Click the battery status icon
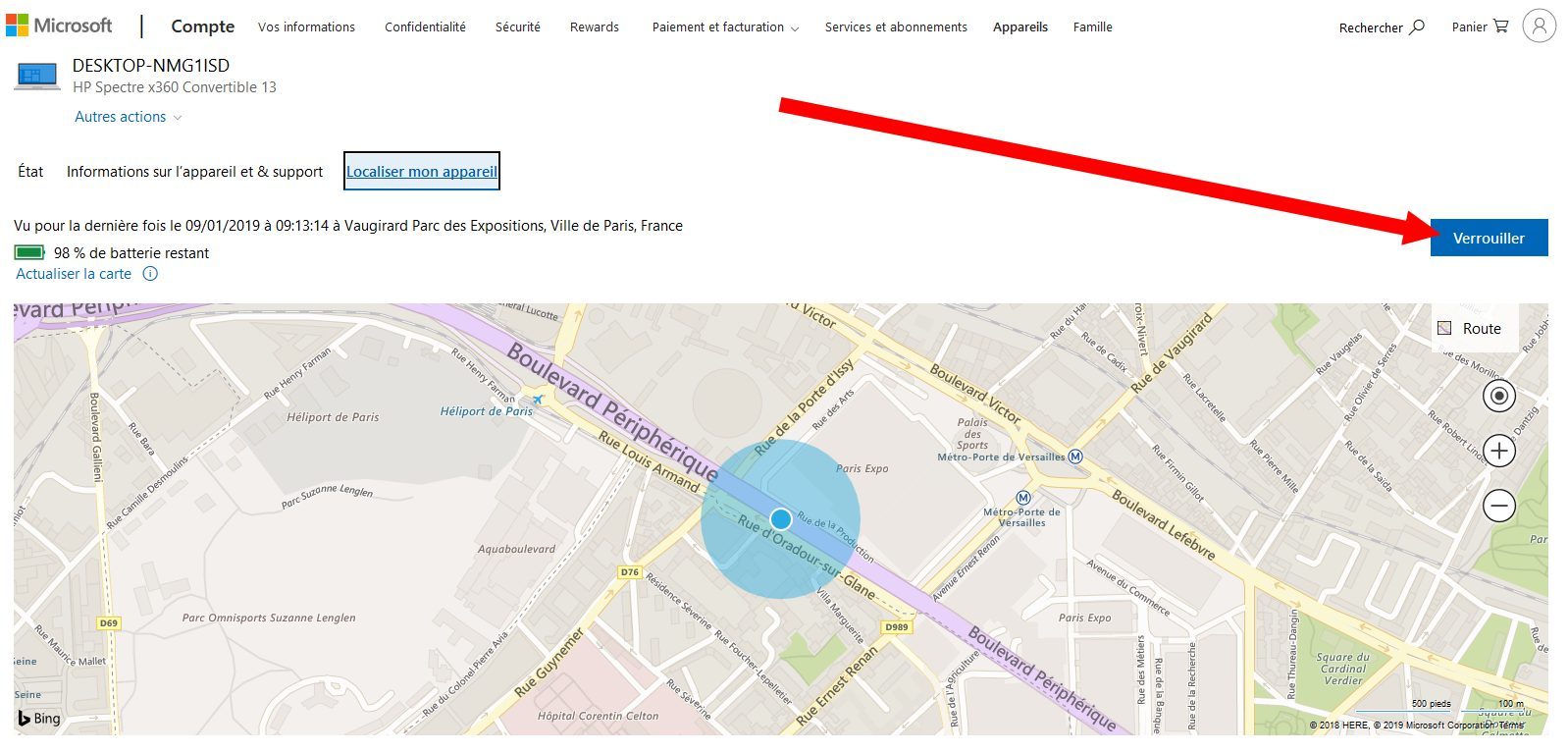This screenshot has width=1568, height=753. (x=29, y=252)
